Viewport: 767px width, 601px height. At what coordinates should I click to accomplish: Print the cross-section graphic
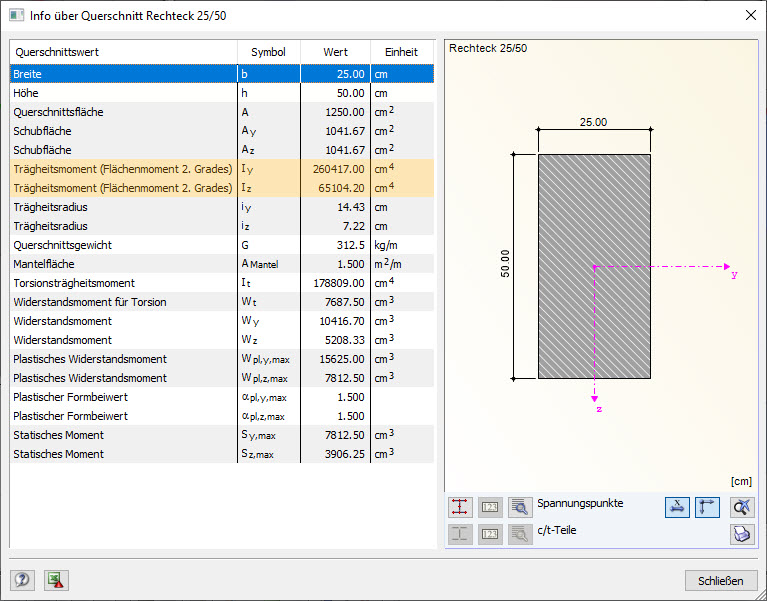click(x=742, y=534)
